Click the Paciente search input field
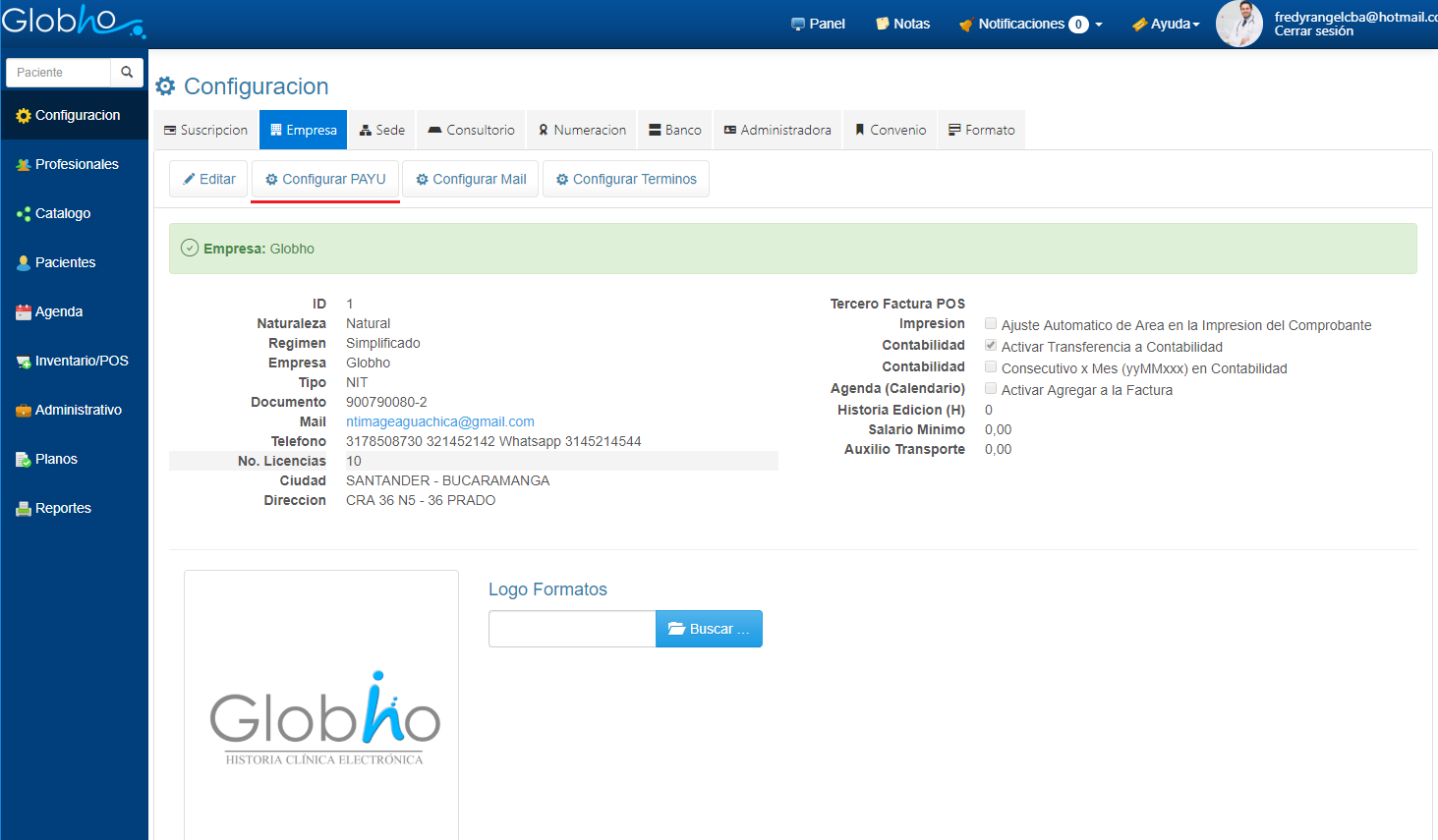This screenshot has width=1438, height=840. 59,73
